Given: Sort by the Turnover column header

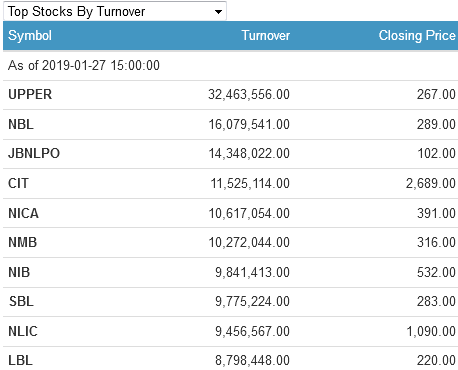Looking at the screenshot, I should (x=265, y=36).
